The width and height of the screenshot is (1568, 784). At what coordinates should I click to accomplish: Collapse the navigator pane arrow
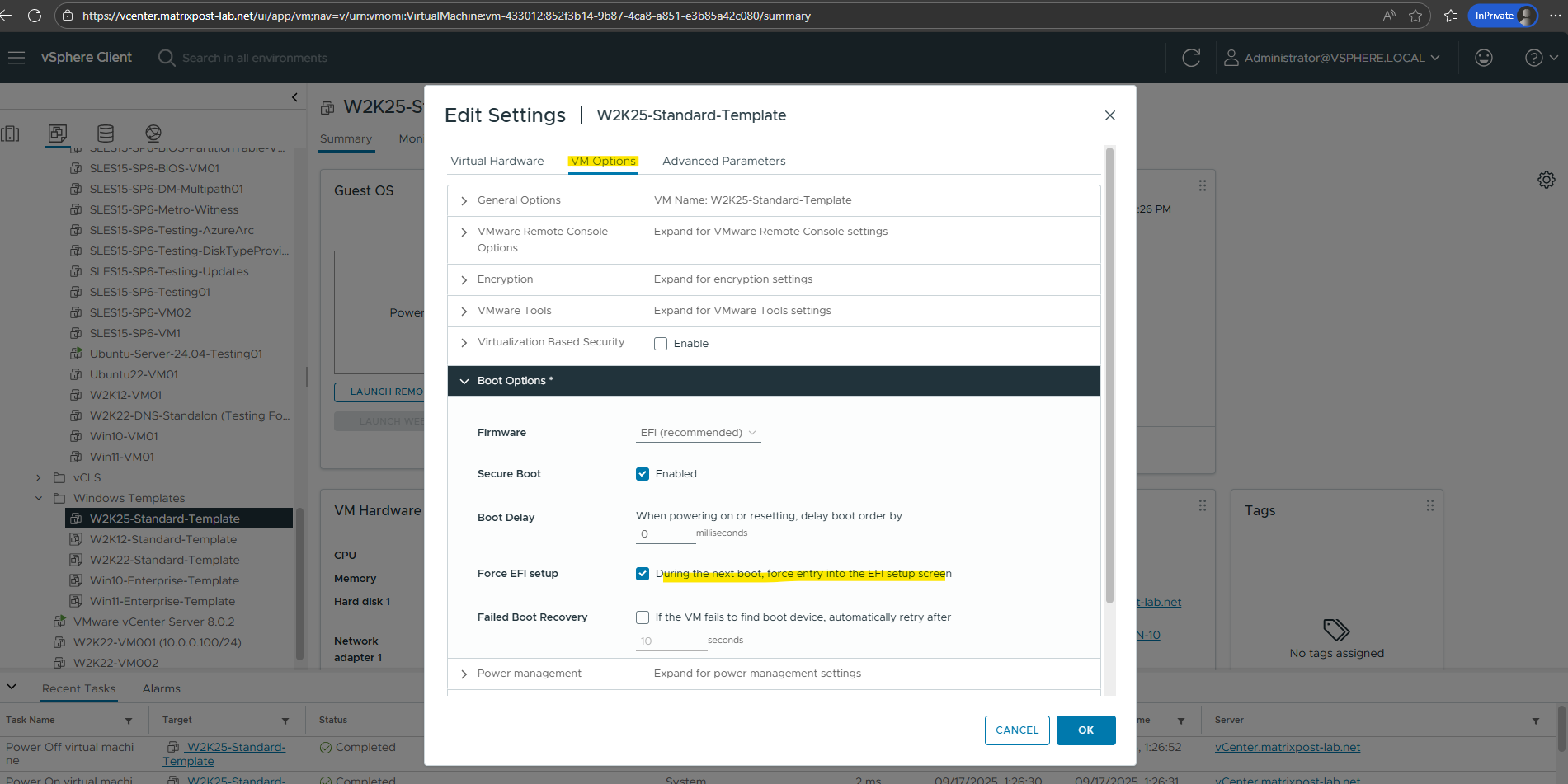[294, 97]
